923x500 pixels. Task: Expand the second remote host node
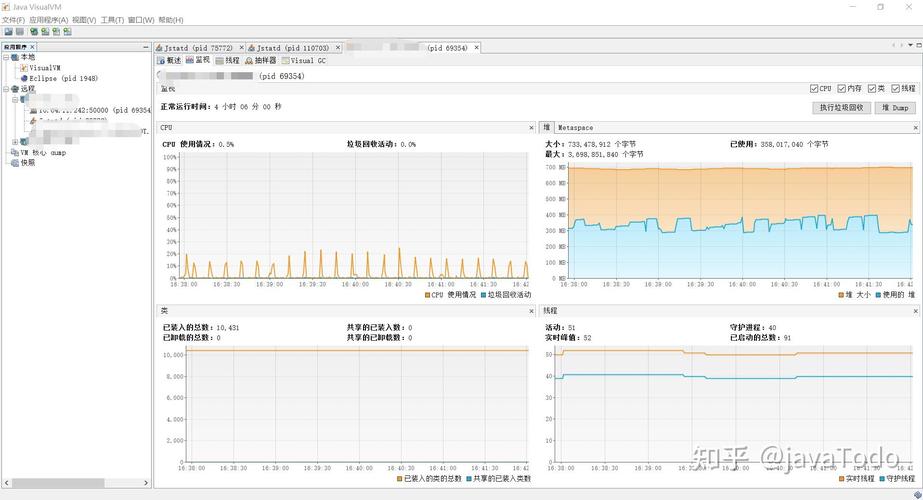point(15,142)
